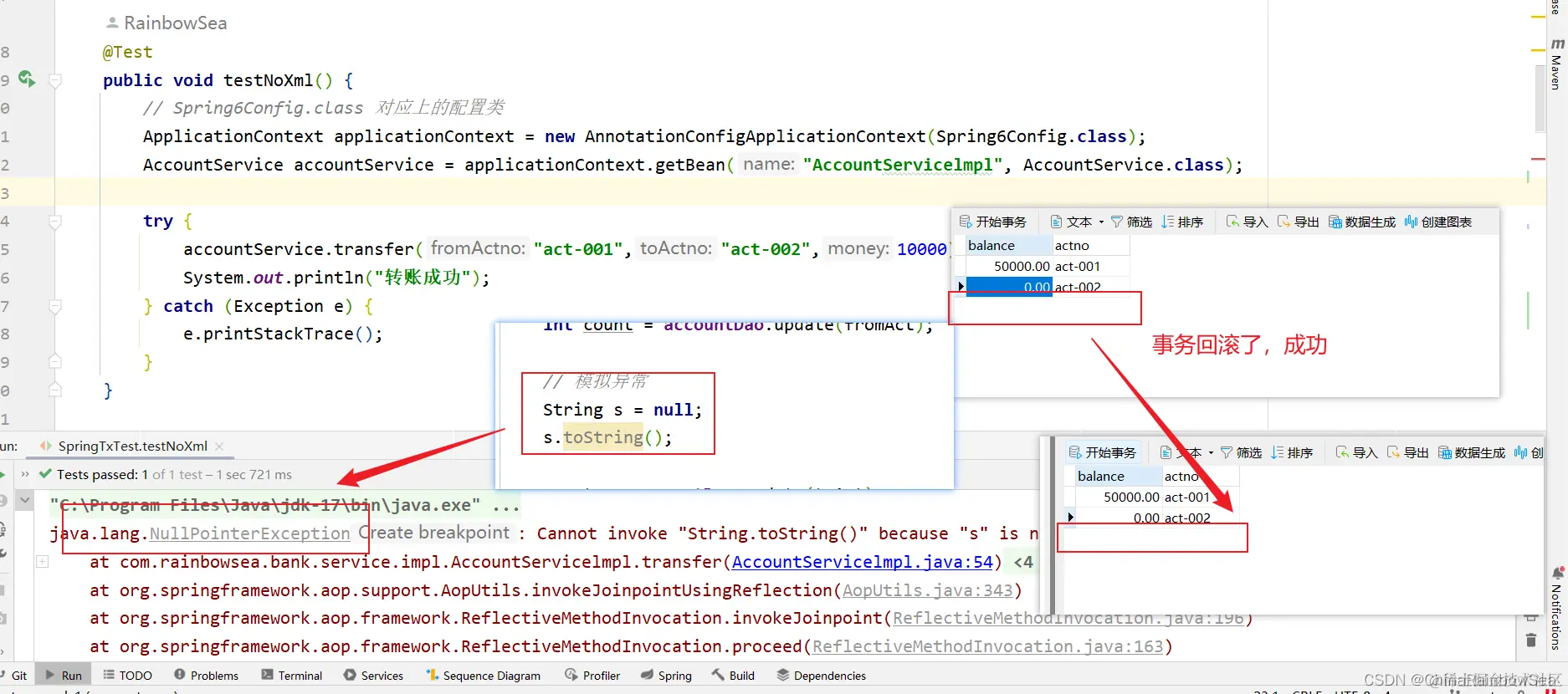1568x694 pixels.
Task: Click 导出 export in lower database toolbar
Action: pos(1408,452)
